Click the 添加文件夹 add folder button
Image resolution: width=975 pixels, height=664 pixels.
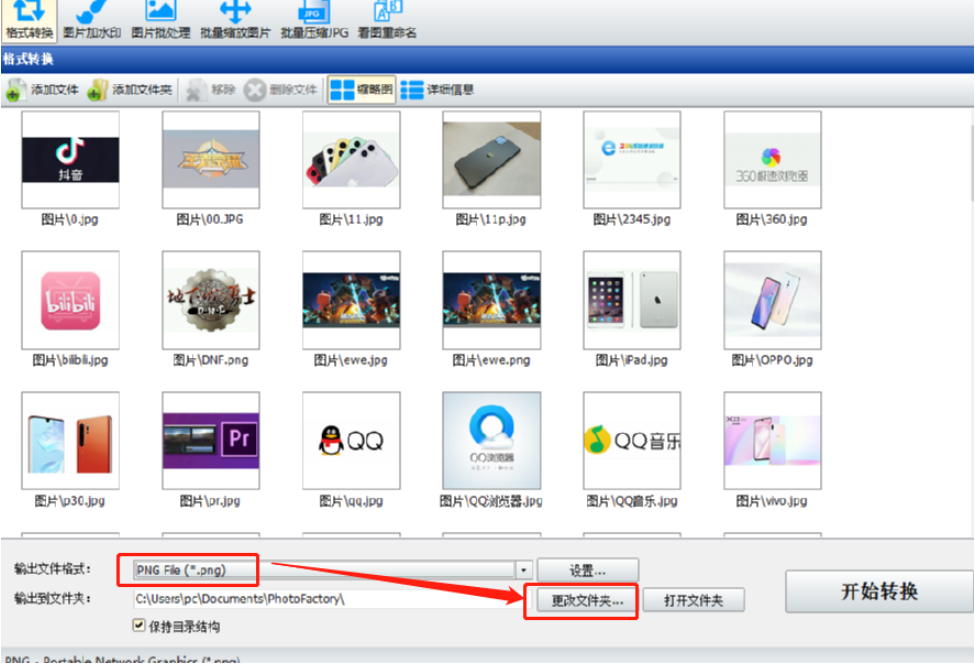point(129,90)
